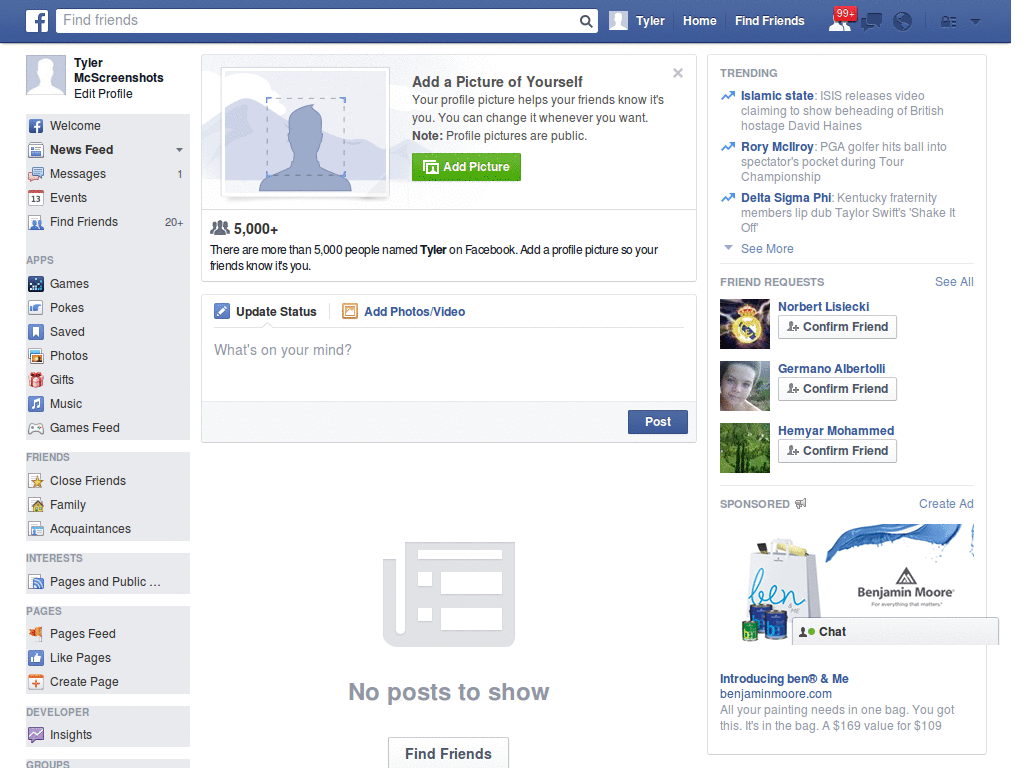Screen dimensions: 1024x768
Task: Select the Update Status tab
Action: [x=266, y=312]
